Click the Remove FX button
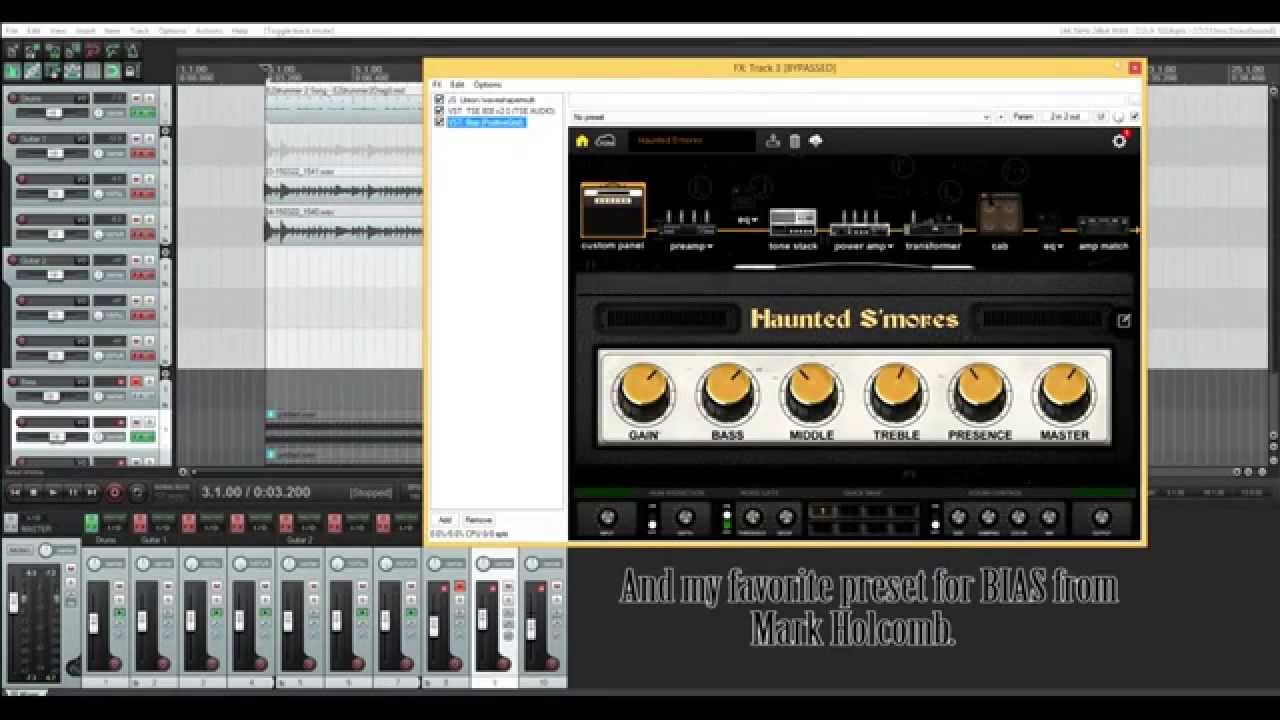 pyautogui.click(x=478, y=520)
